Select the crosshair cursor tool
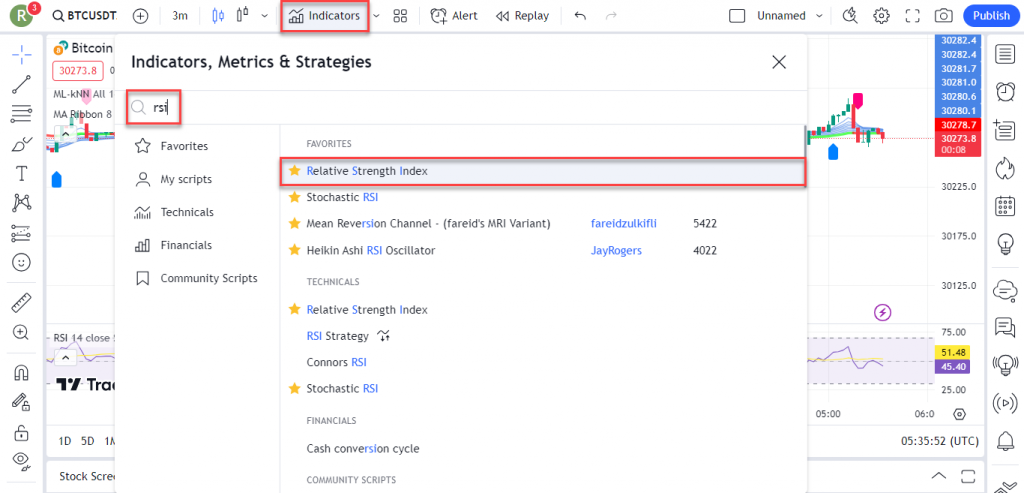This screenshot has width=1024, height=493. tap(22, 56)
